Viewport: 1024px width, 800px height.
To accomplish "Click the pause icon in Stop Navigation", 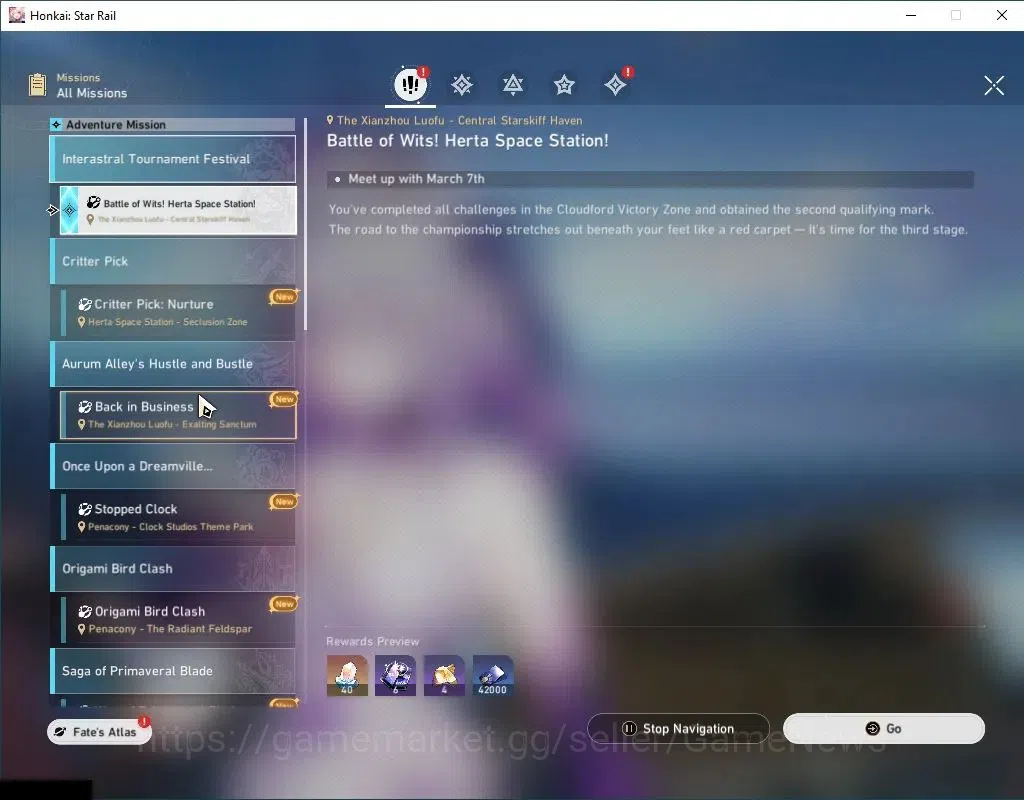I will (629, 728).
